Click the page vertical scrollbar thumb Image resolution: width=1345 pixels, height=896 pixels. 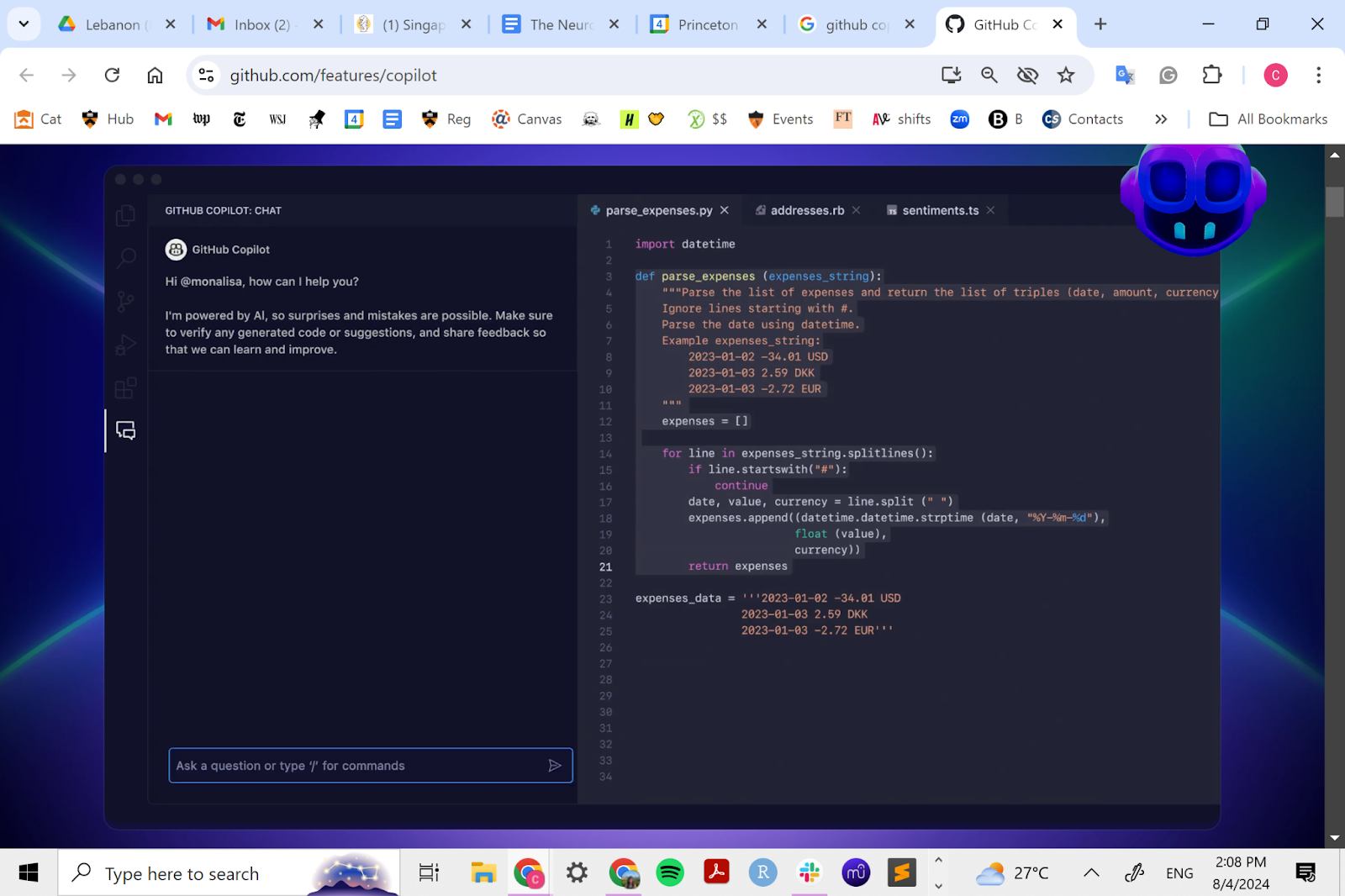point(1334,202)
